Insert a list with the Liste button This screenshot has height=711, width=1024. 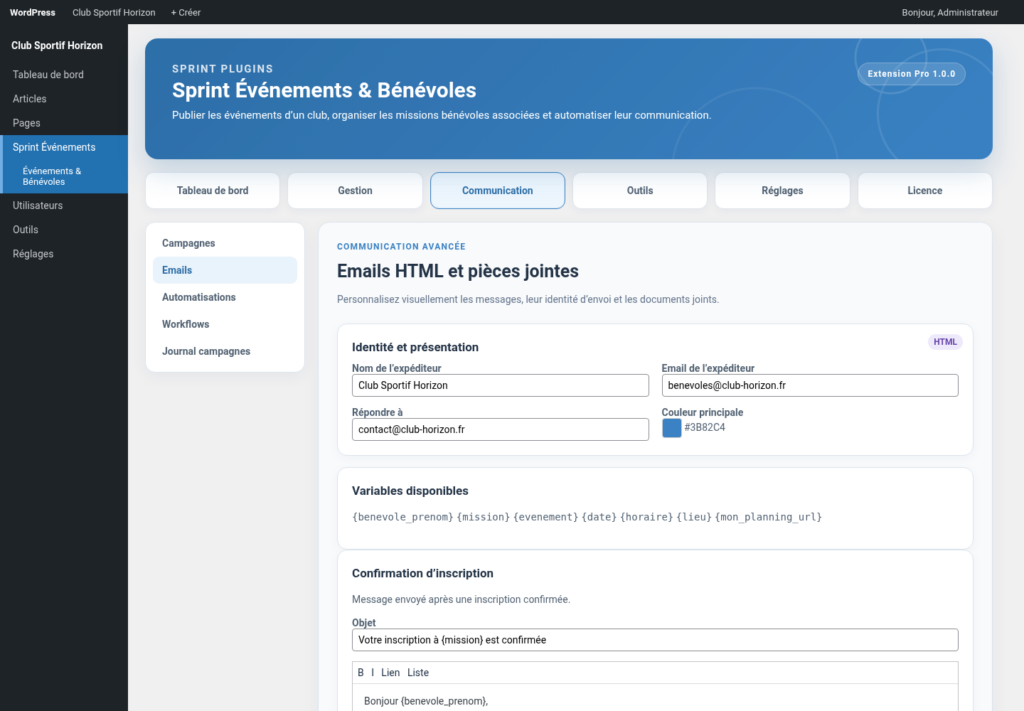[418, 672]
